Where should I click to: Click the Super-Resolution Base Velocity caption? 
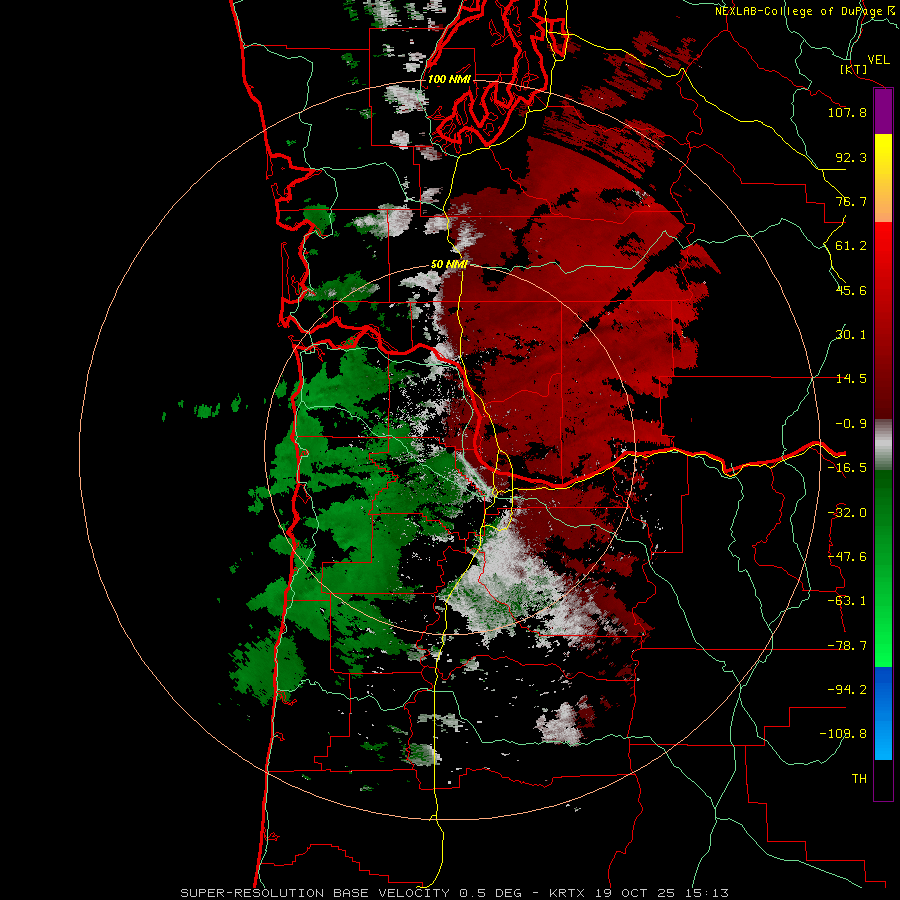pos(455,893)
